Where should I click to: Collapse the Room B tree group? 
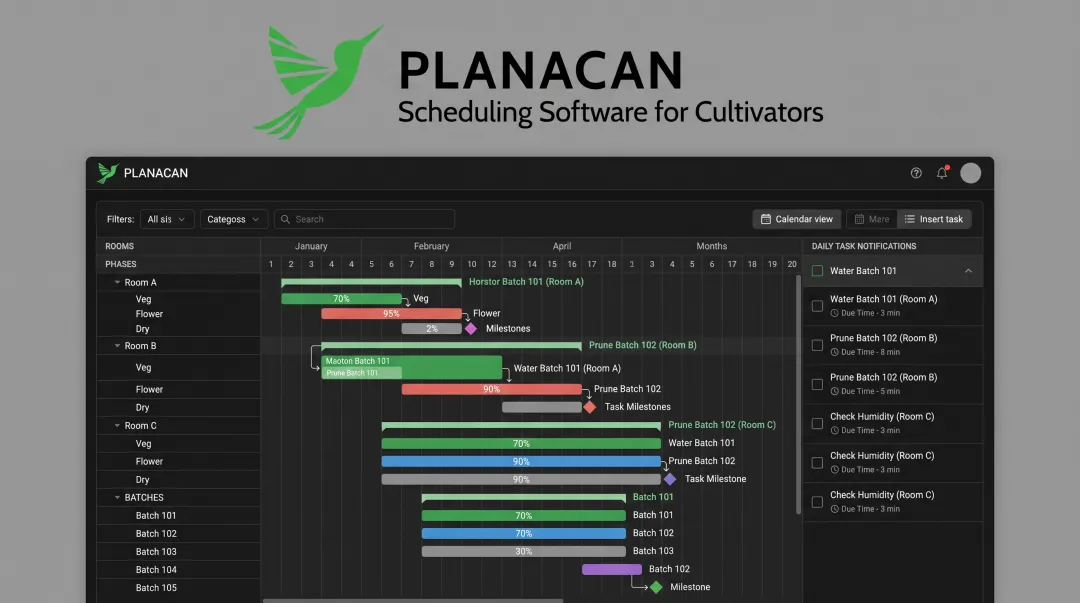pyautogui.click(x=117, y=346)
